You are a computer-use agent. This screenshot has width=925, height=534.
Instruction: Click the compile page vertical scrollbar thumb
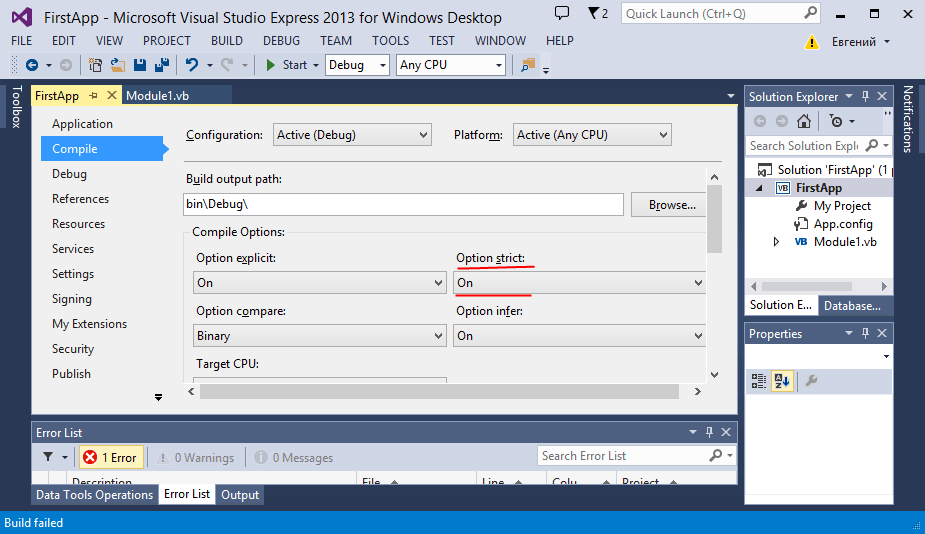(x=714, y=218)
